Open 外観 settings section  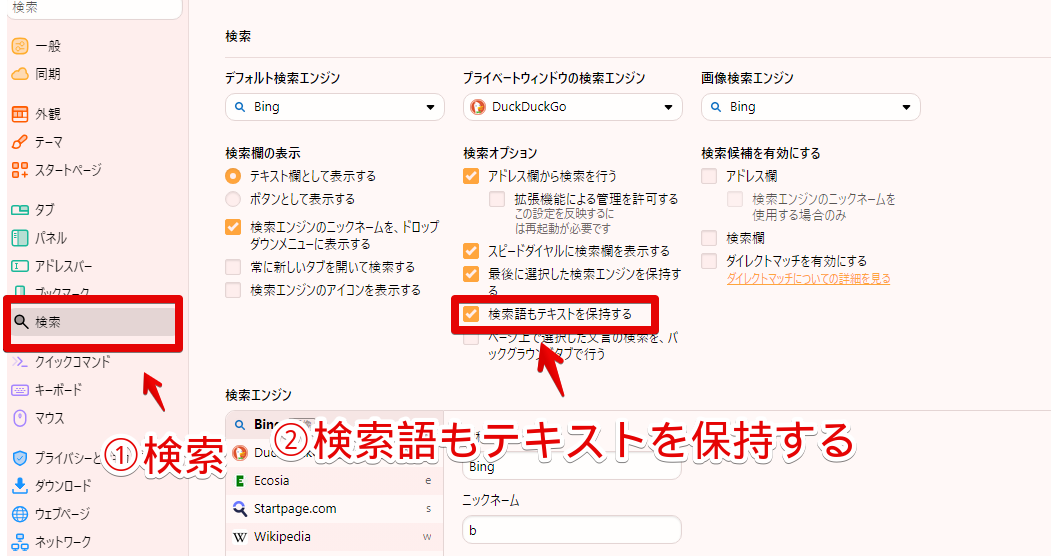click(x=48, y=115)
